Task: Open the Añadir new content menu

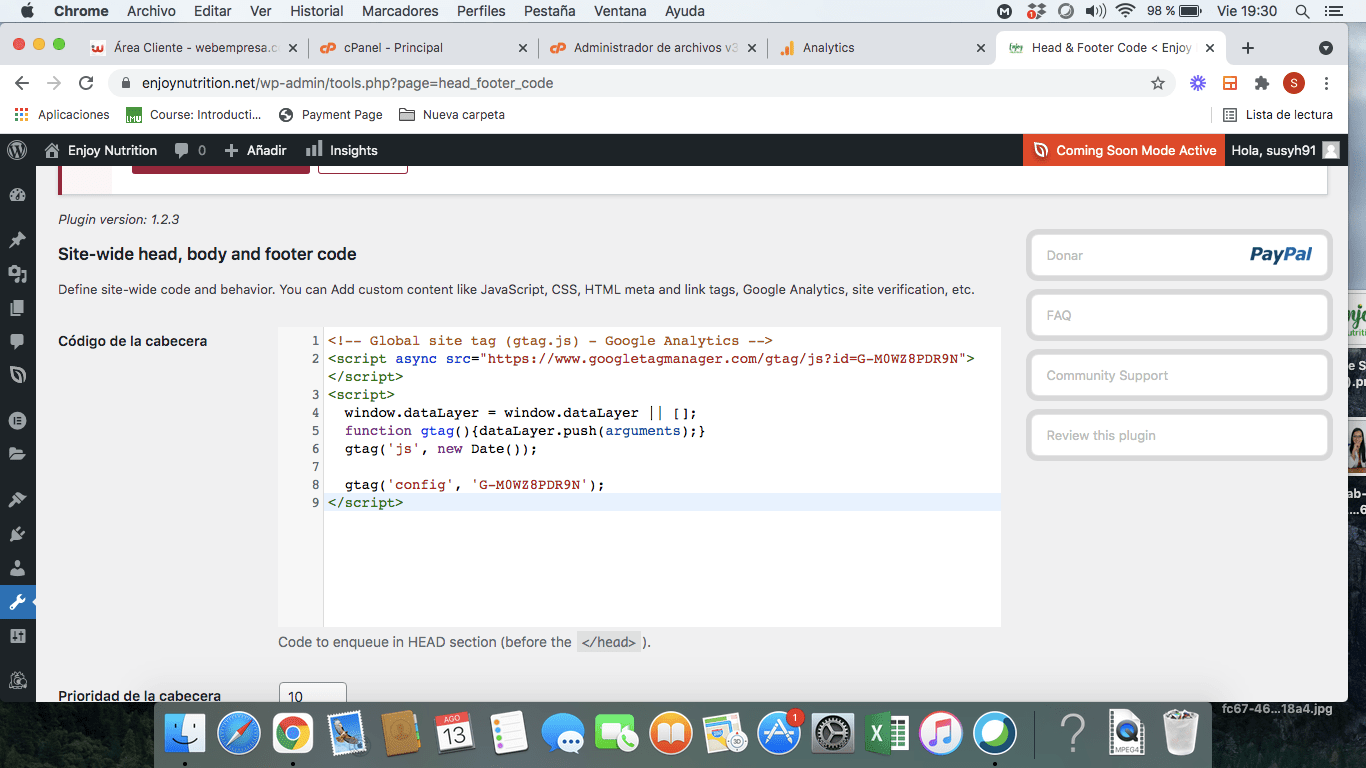Action: coord(255,150)
